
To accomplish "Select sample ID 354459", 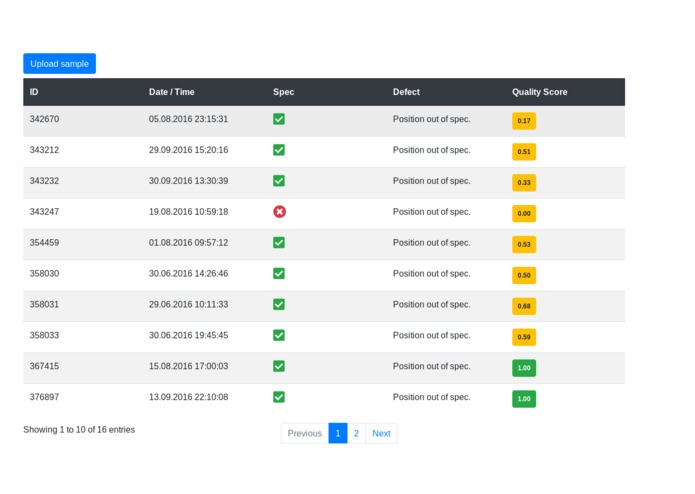I will (44, 243).
